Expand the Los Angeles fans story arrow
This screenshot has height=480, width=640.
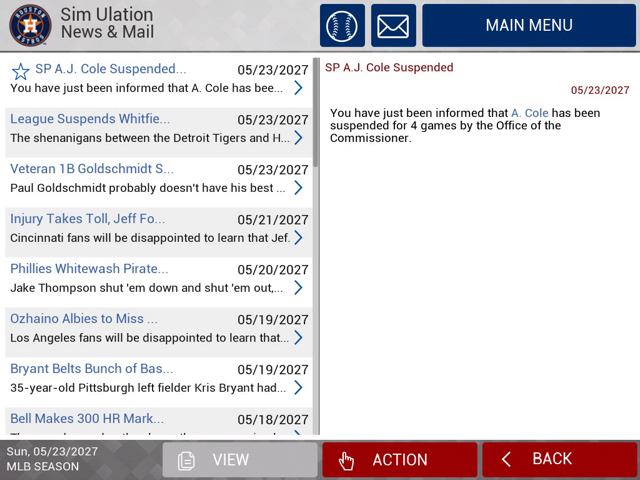click(x=298, y=338)
